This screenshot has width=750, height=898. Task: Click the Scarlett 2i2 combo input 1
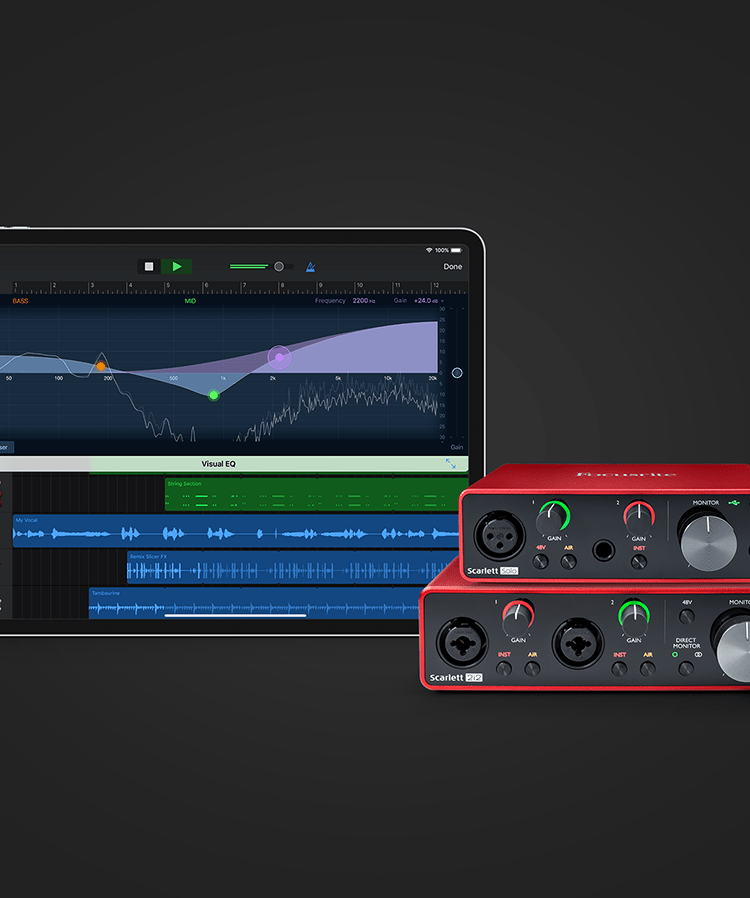(462, 643)
